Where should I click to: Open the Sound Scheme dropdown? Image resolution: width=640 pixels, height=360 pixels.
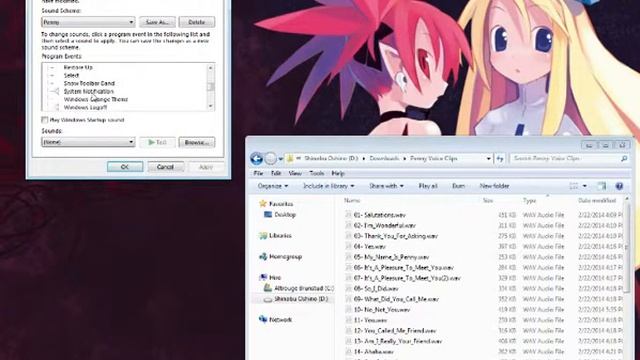point(88,22)
